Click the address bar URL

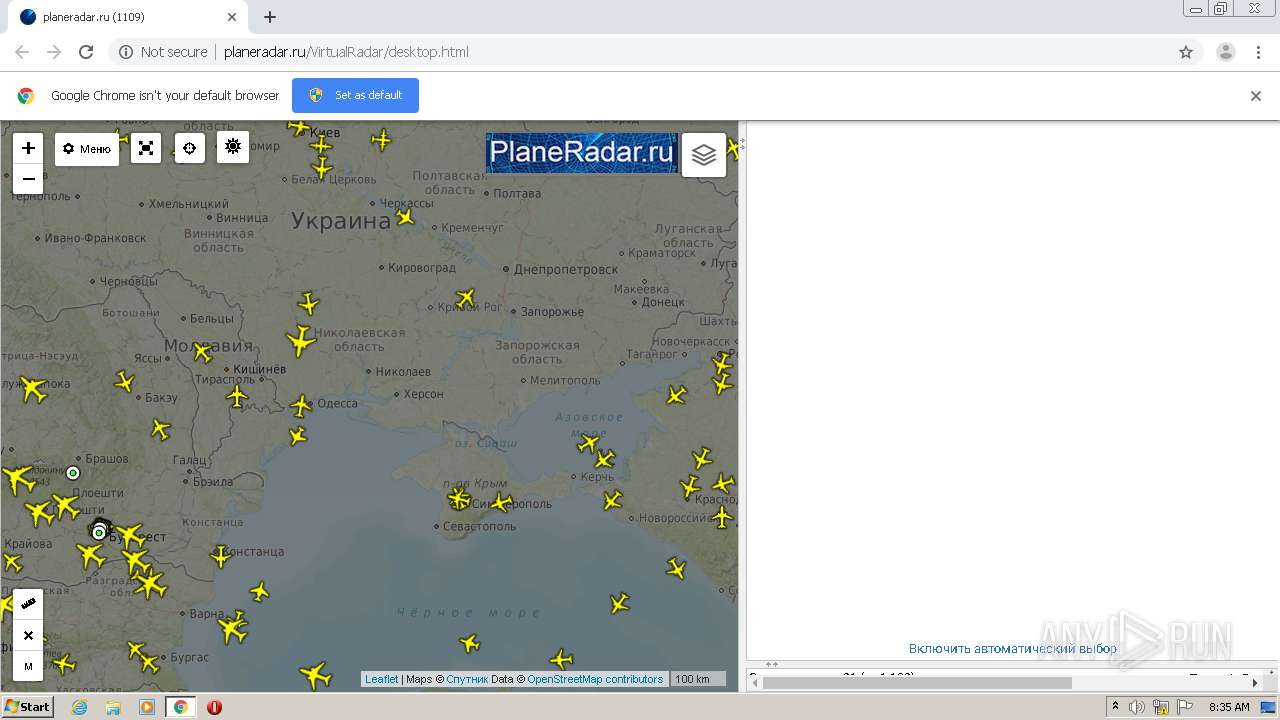[x=346, y=52]
